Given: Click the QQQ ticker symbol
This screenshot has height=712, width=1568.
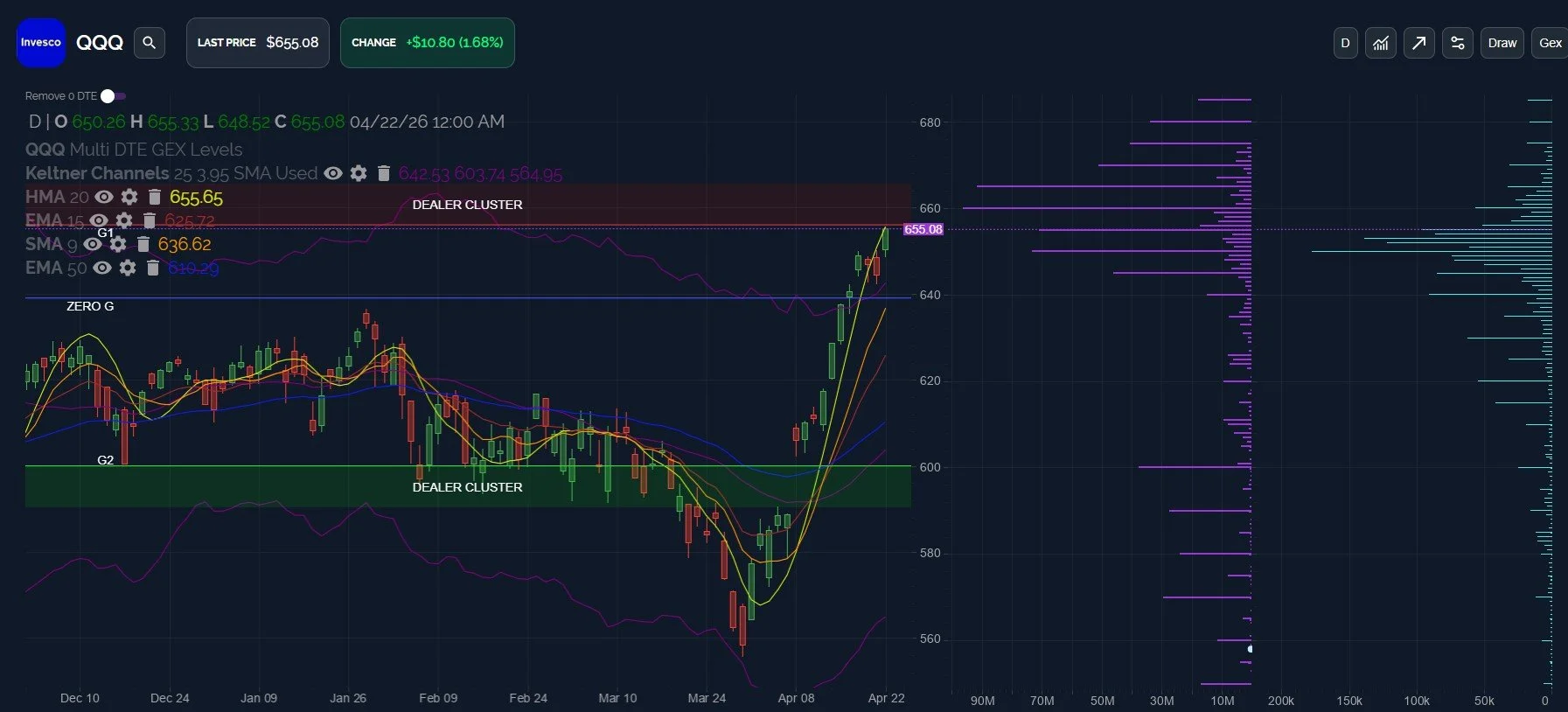Looking at the screenshot, I should [x=100, y=42].
